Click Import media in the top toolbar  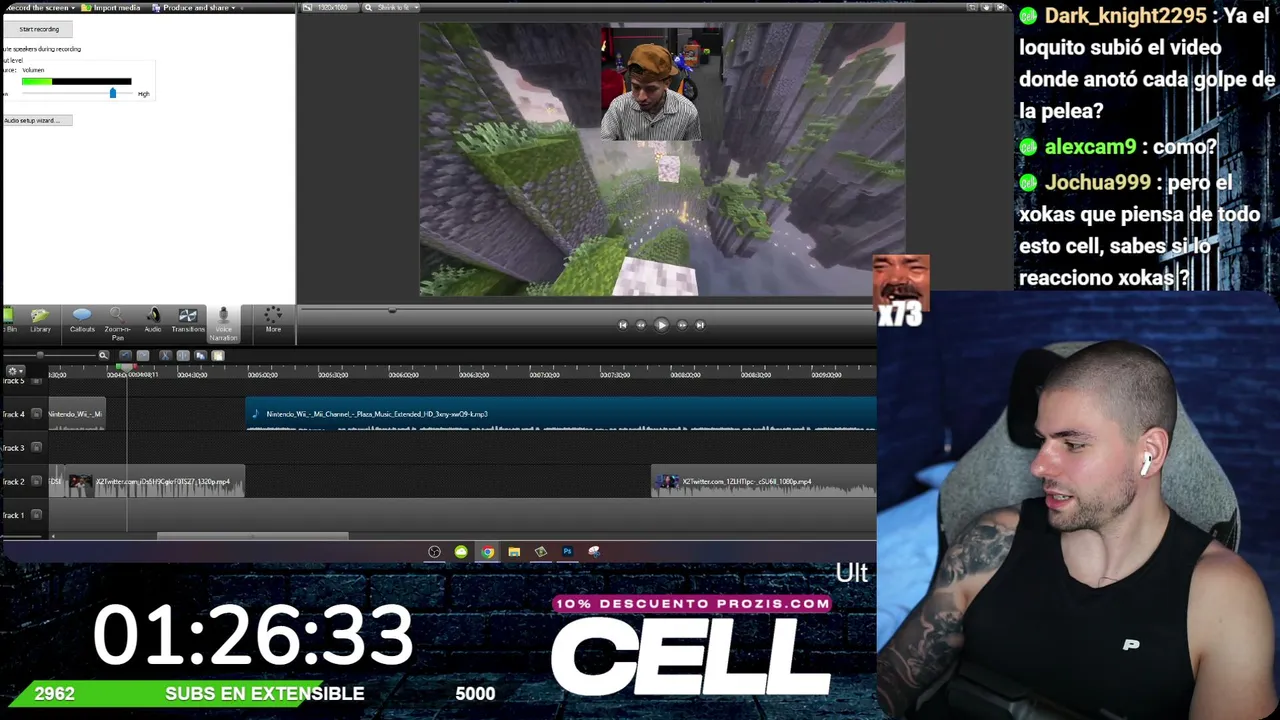112,8
